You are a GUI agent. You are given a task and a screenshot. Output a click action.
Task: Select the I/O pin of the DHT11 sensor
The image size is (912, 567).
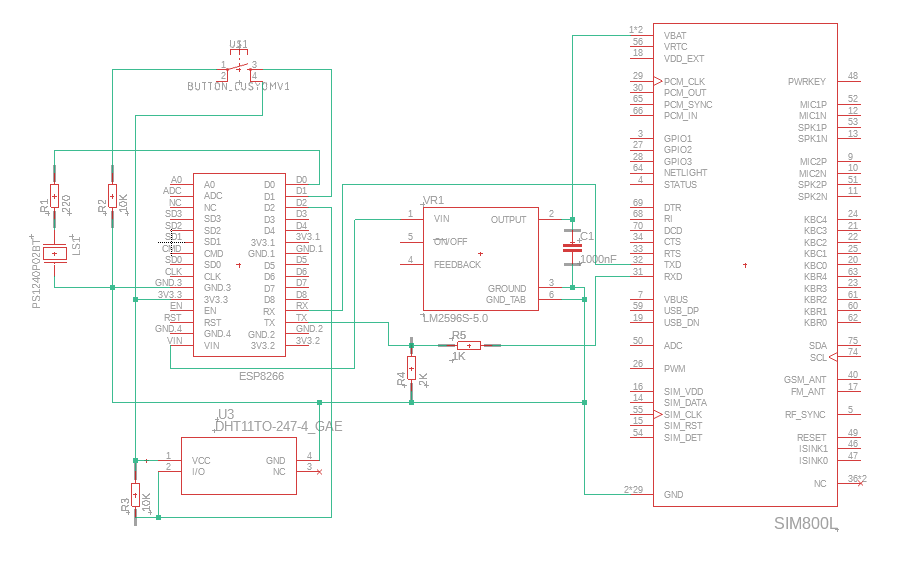pos(199,470)
